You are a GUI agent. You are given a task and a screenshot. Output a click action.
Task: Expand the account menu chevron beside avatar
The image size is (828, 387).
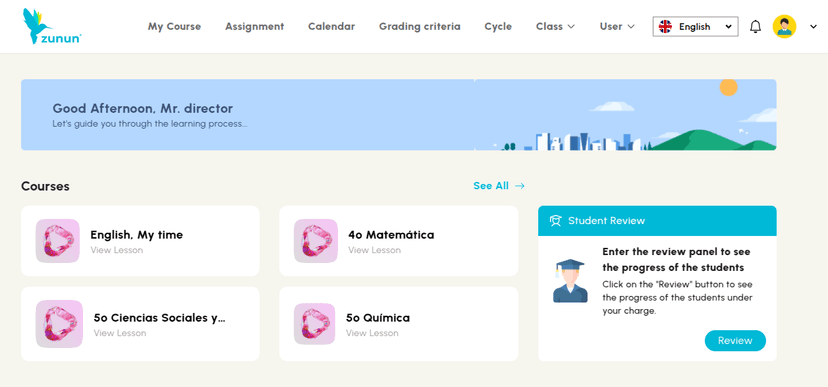[x=813, y=26]
